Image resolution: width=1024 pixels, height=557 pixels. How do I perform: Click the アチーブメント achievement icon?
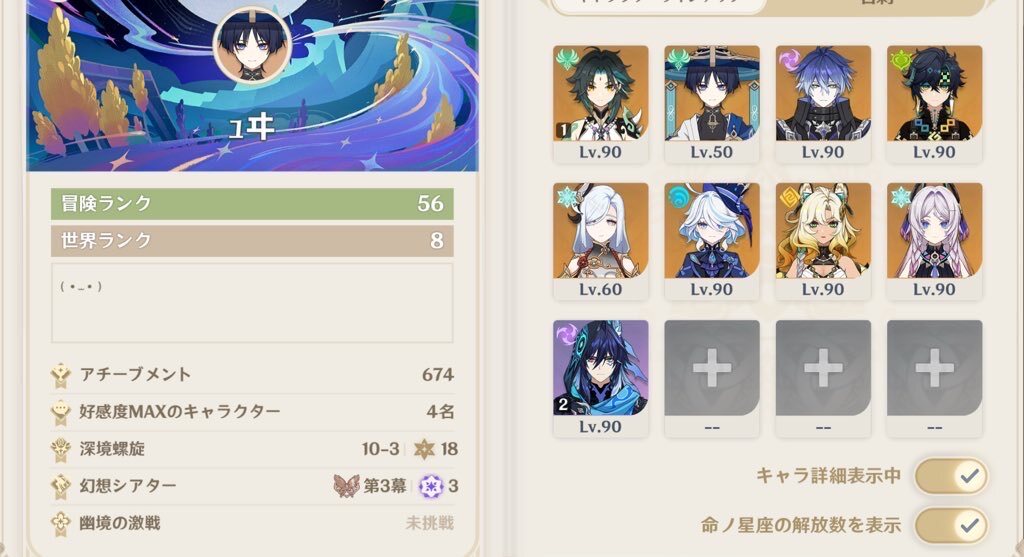(x=61, y=375)
